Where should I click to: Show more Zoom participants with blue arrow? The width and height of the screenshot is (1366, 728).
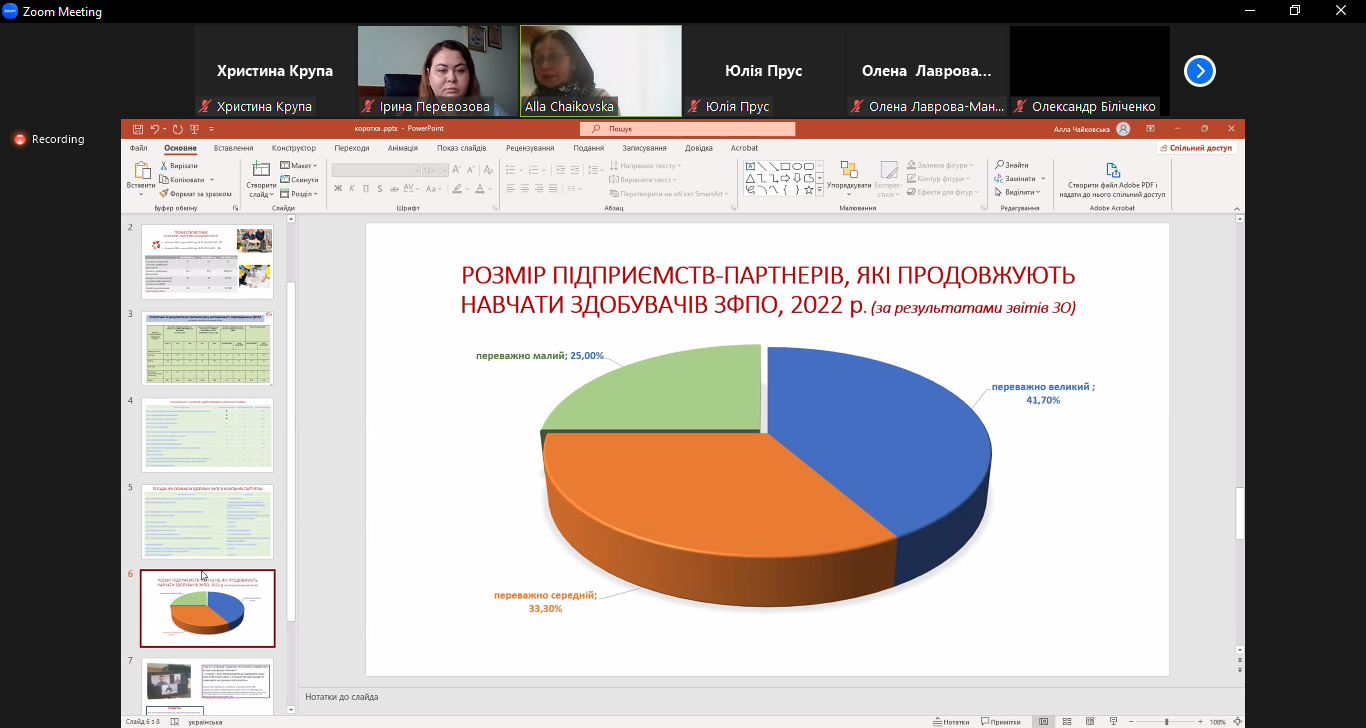pos(1199,71)
